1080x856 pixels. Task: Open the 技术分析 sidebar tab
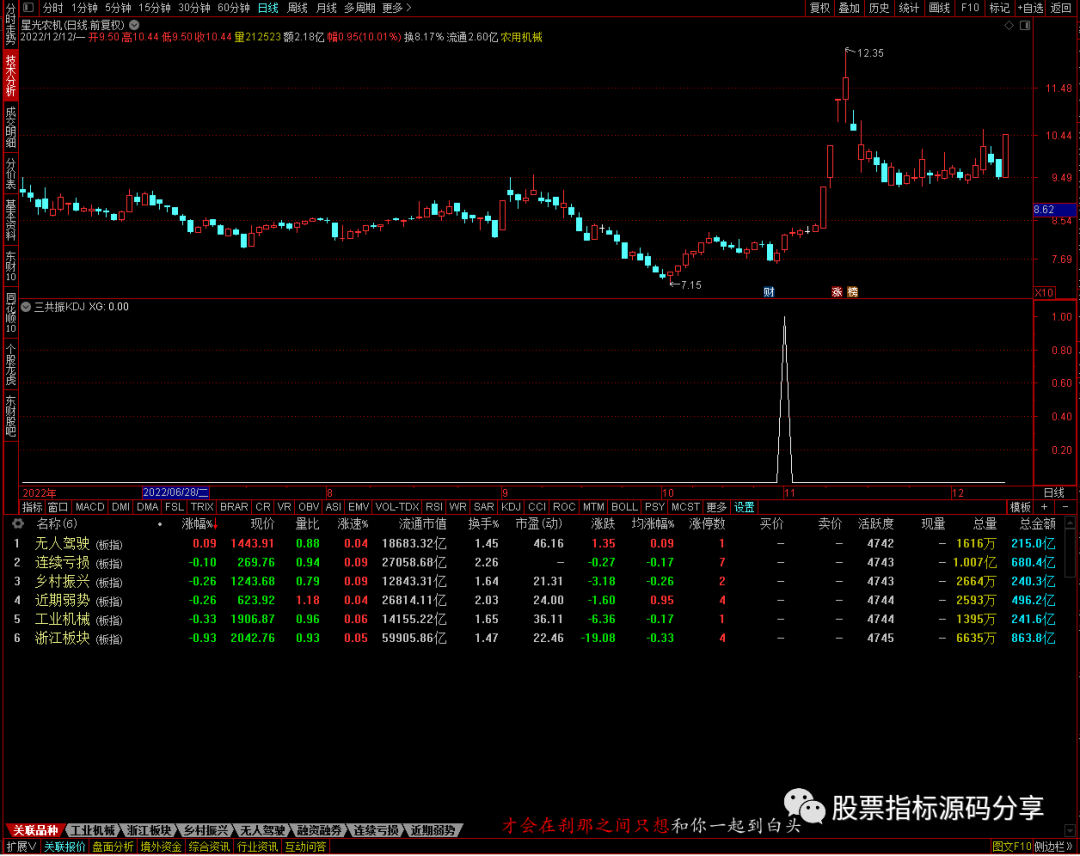tap(10, 75)
